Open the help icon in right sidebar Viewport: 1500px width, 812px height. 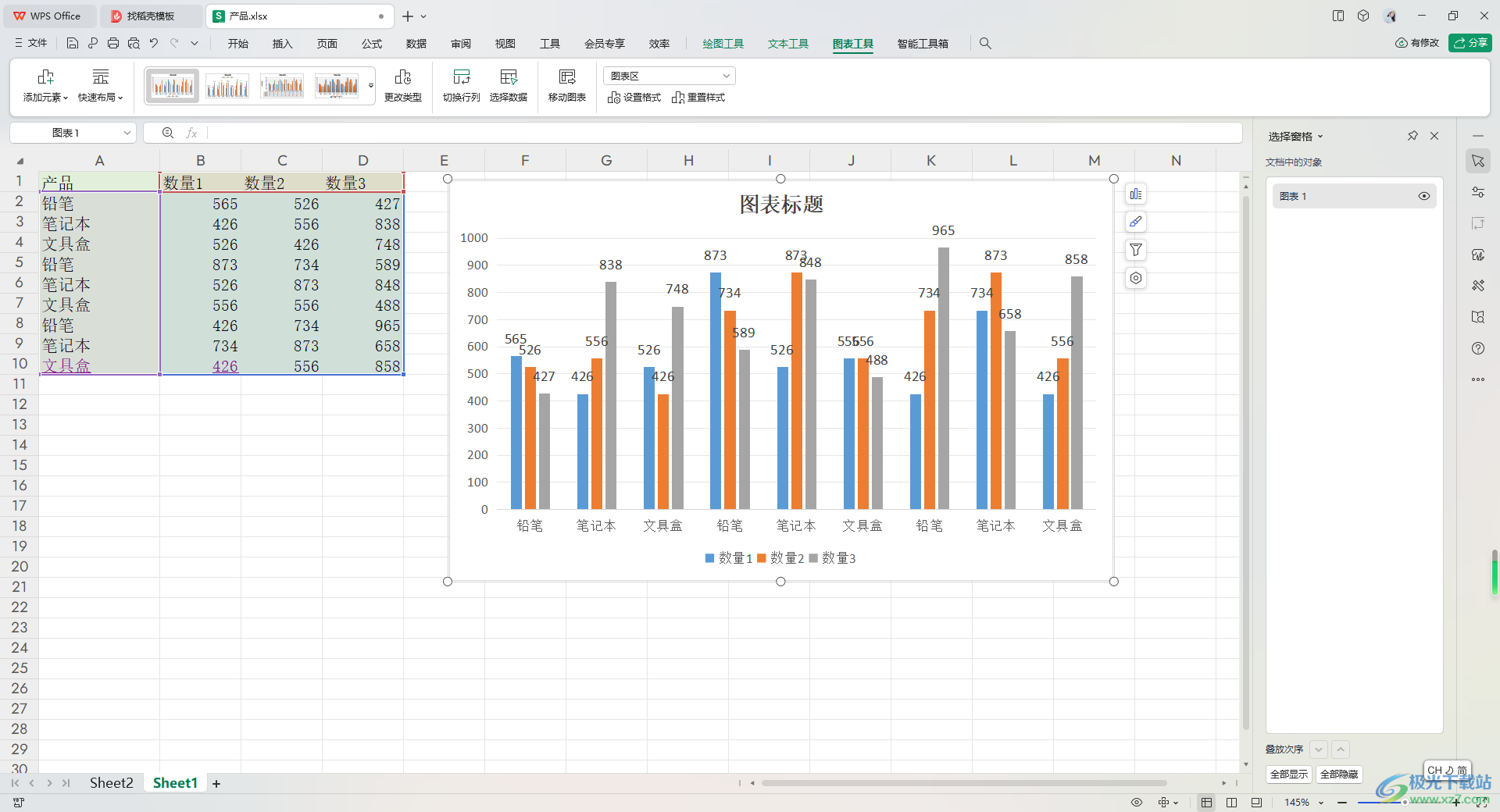tap(1478, 348)
